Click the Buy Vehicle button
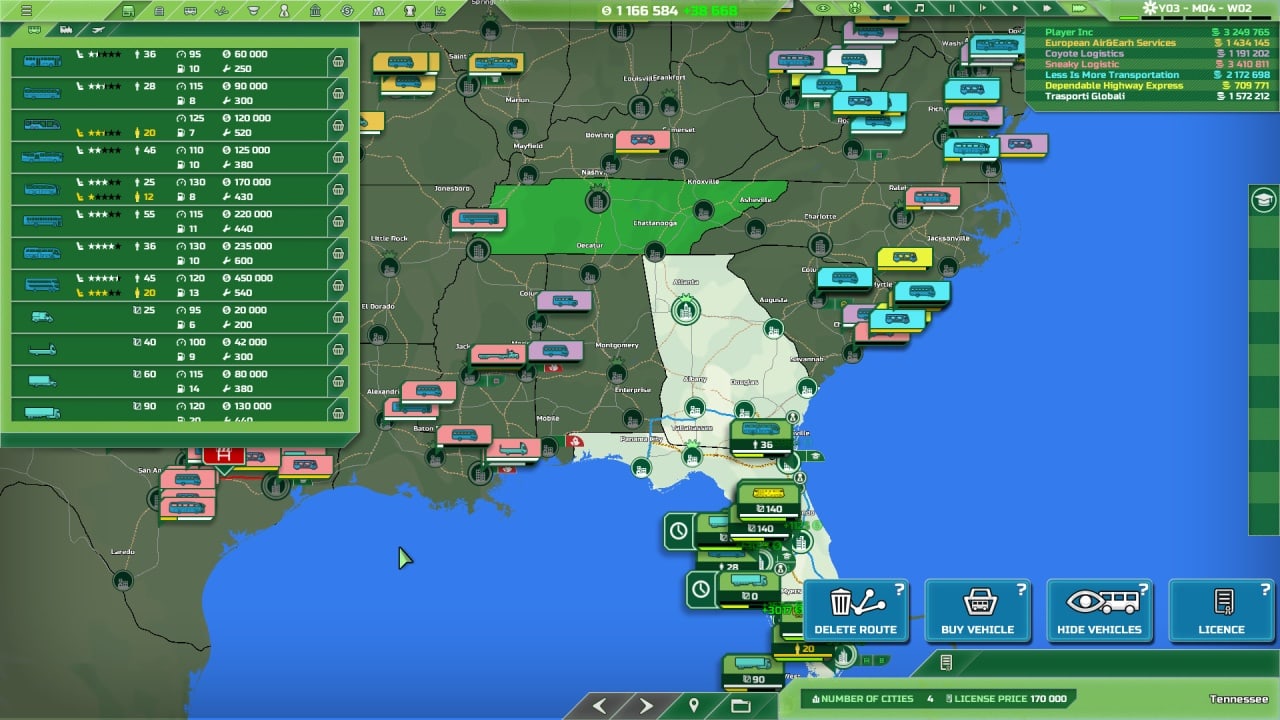The height and width of the screenshot is (720, 1280). (x=977, y=611)
